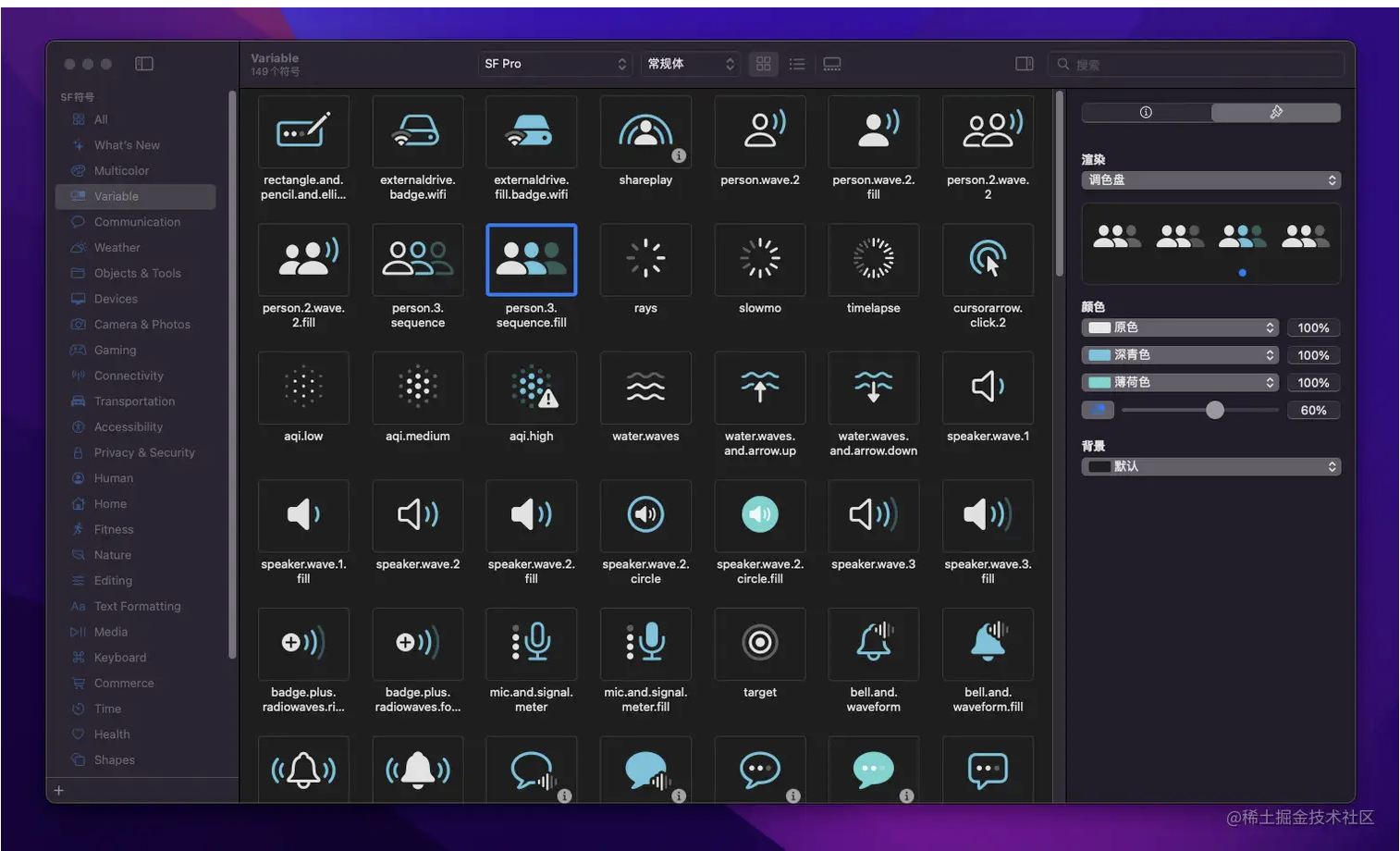Open the Multicolor category
The width and height of the screenshot is (1400, 851).
pos(135,171)
